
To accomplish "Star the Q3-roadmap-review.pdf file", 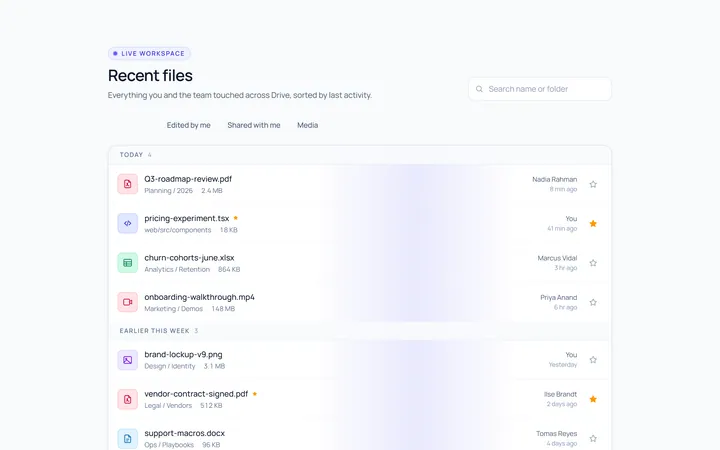I will (593, 184).
